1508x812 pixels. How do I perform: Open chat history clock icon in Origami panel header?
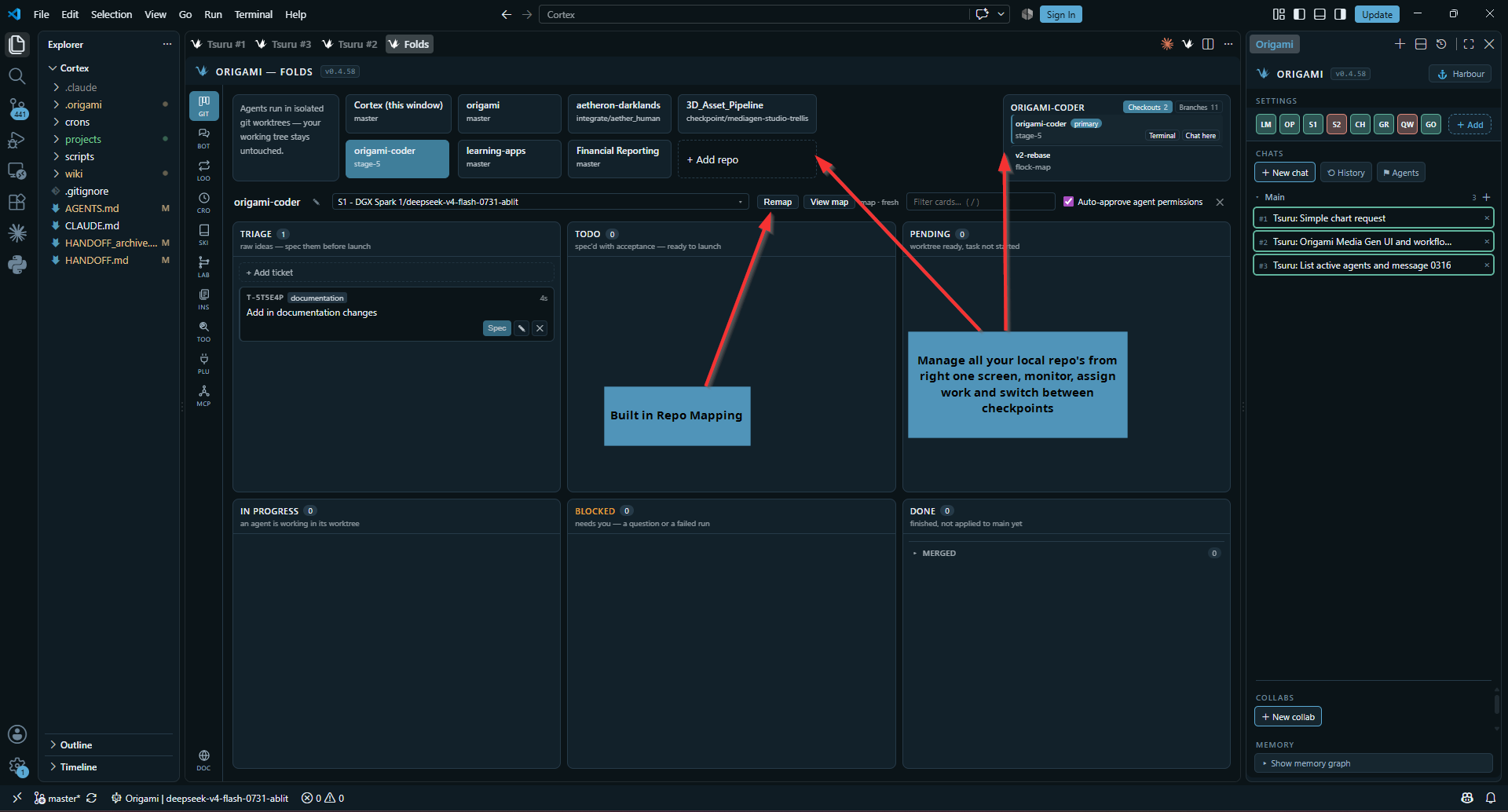click(1441, 44)
